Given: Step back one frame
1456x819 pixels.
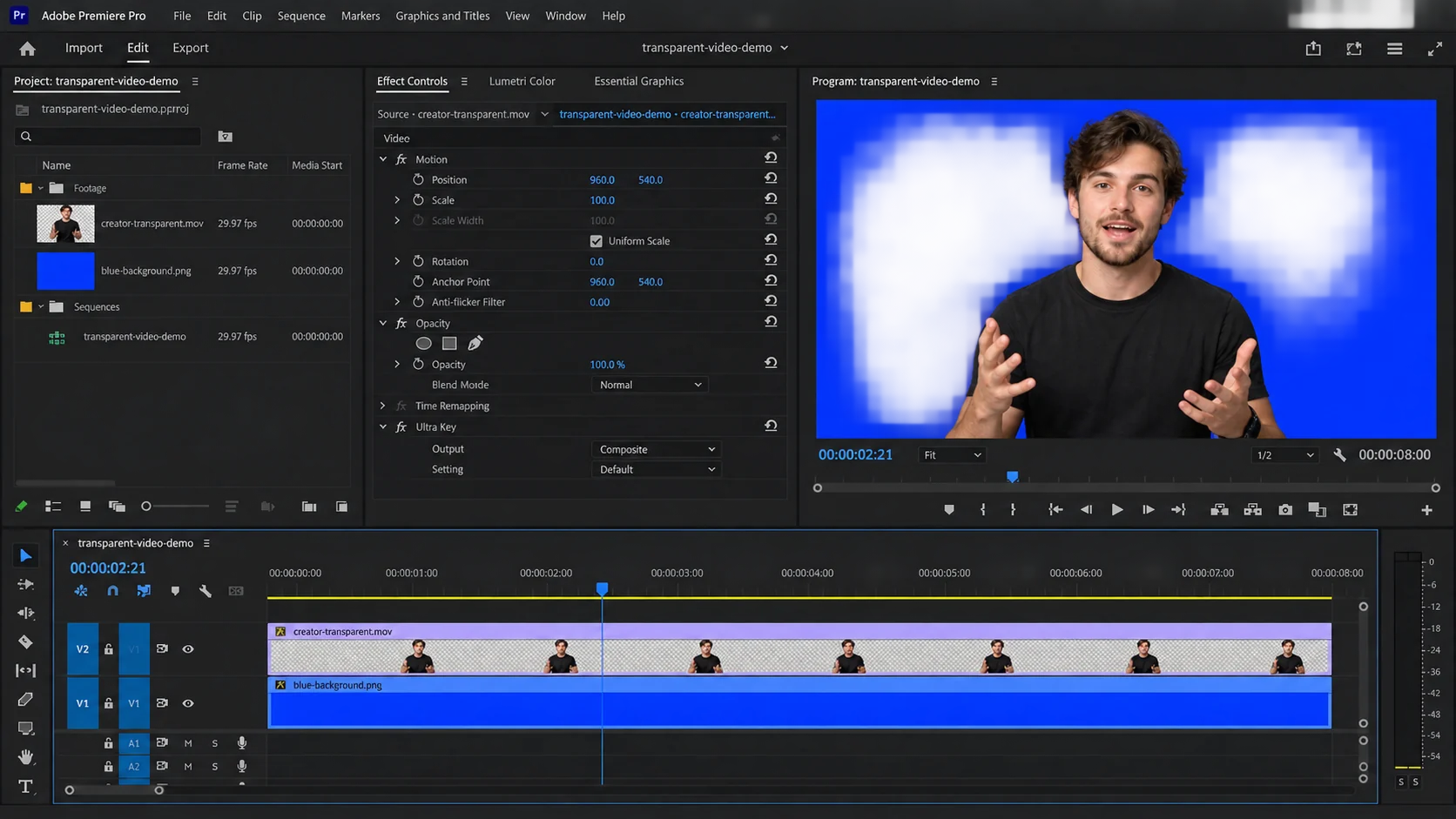Looking at the screenshot, I should coord(1086,509).
